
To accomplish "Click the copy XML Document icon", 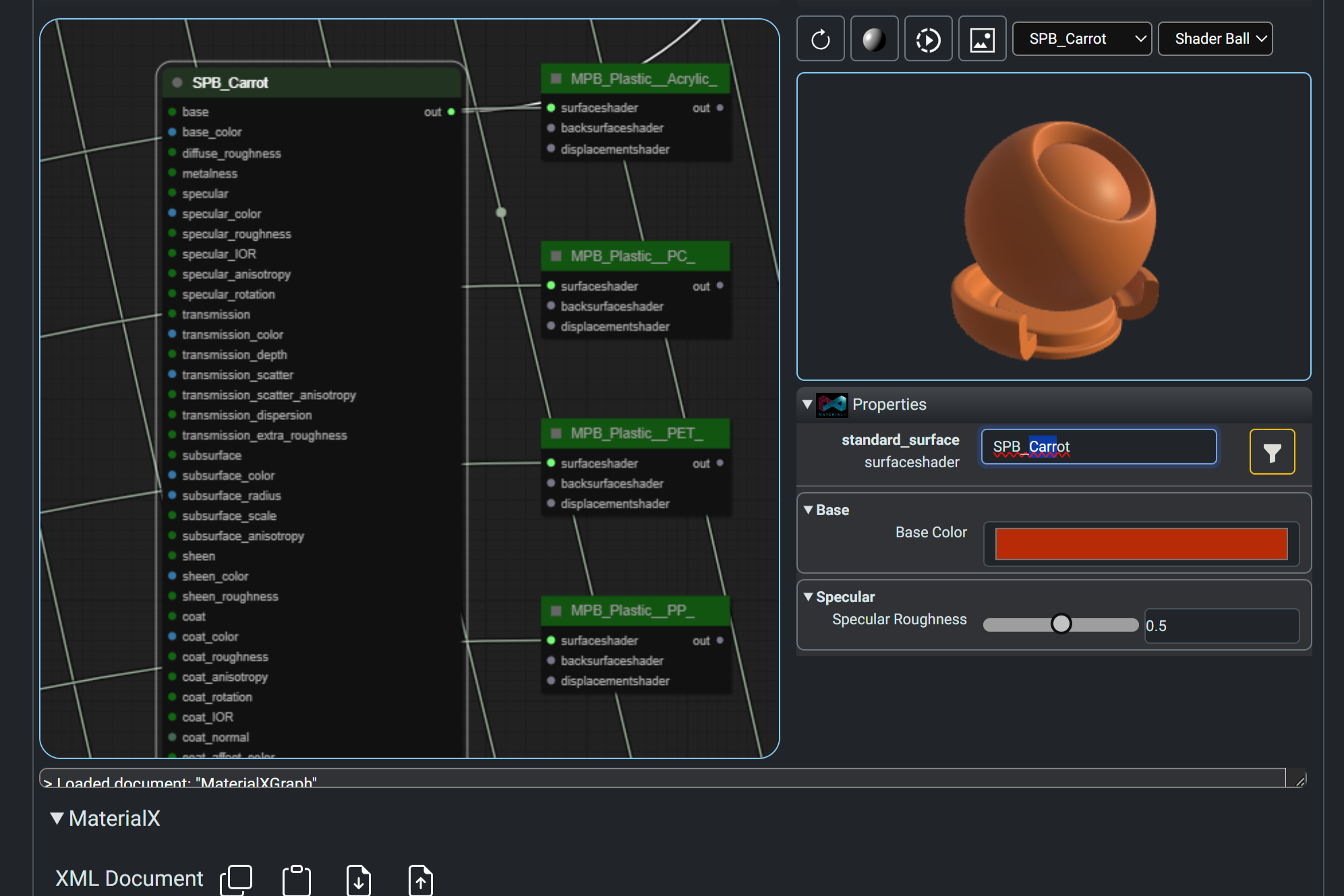I will tap(236, 880).
